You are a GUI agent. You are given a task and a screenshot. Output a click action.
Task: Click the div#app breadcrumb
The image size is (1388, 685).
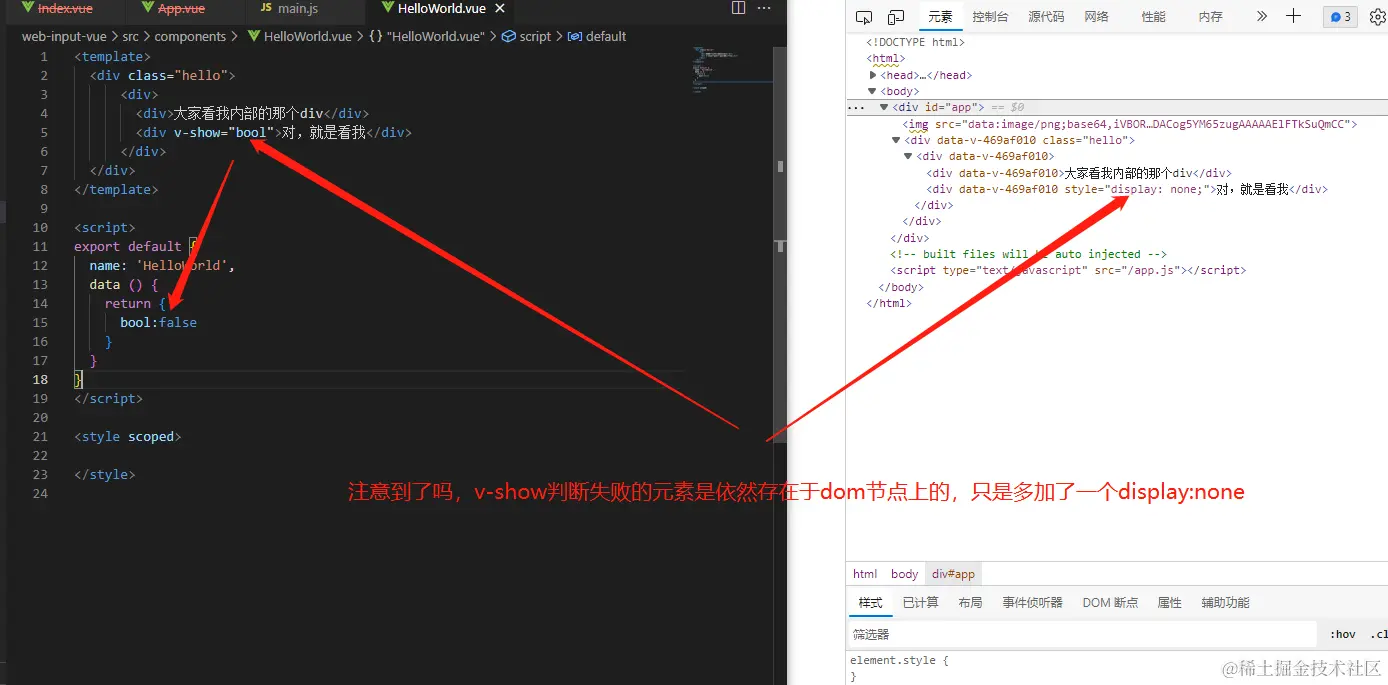coord(953,574)
